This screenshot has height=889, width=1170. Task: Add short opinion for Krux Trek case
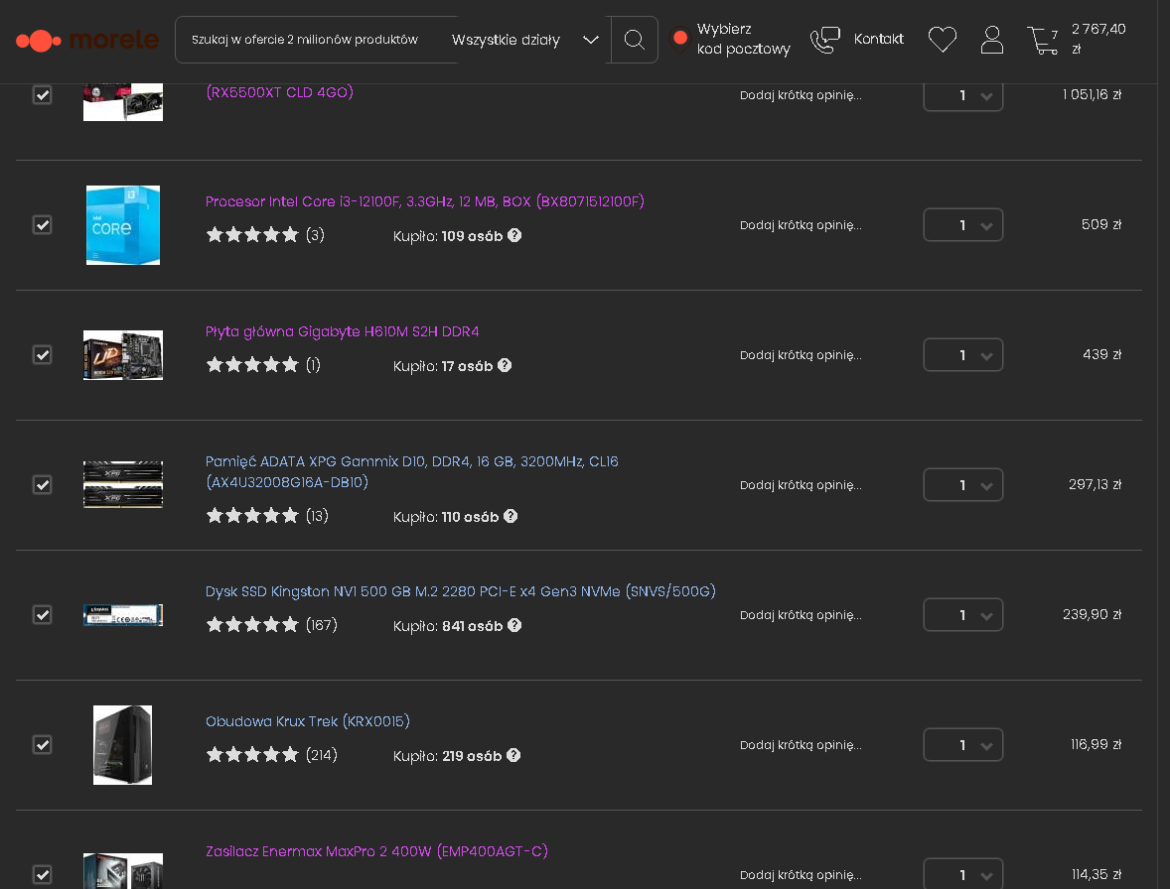(801, 744)
